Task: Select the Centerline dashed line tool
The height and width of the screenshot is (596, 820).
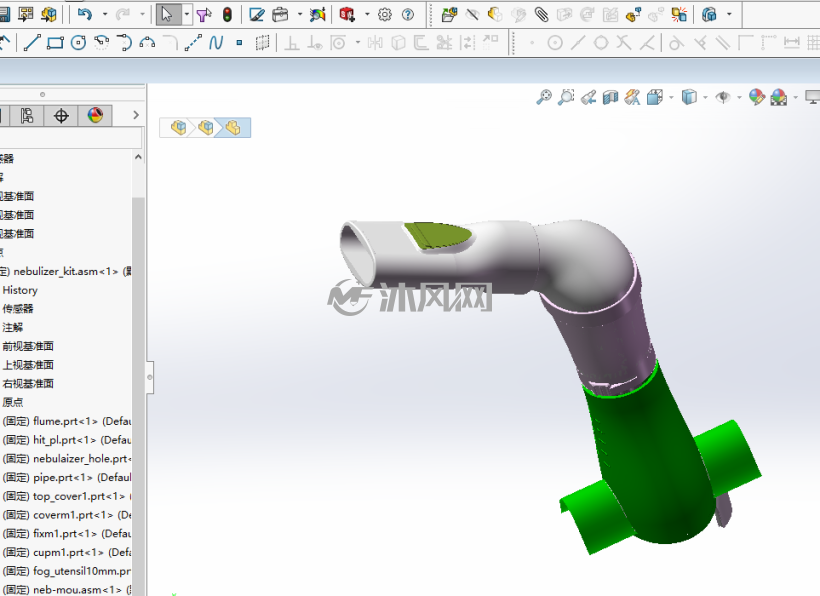Action: [193, 42]
